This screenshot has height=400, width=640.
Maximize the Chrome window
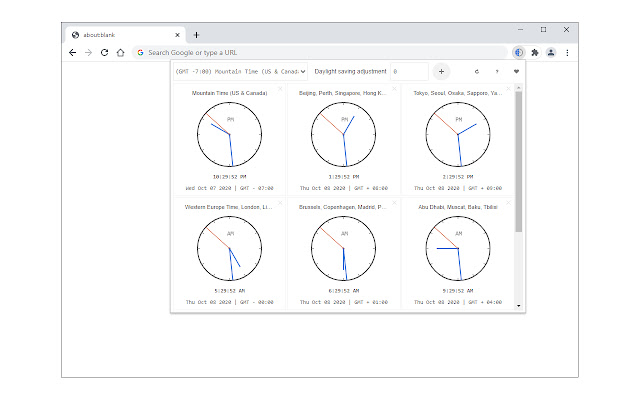(543, 29)
